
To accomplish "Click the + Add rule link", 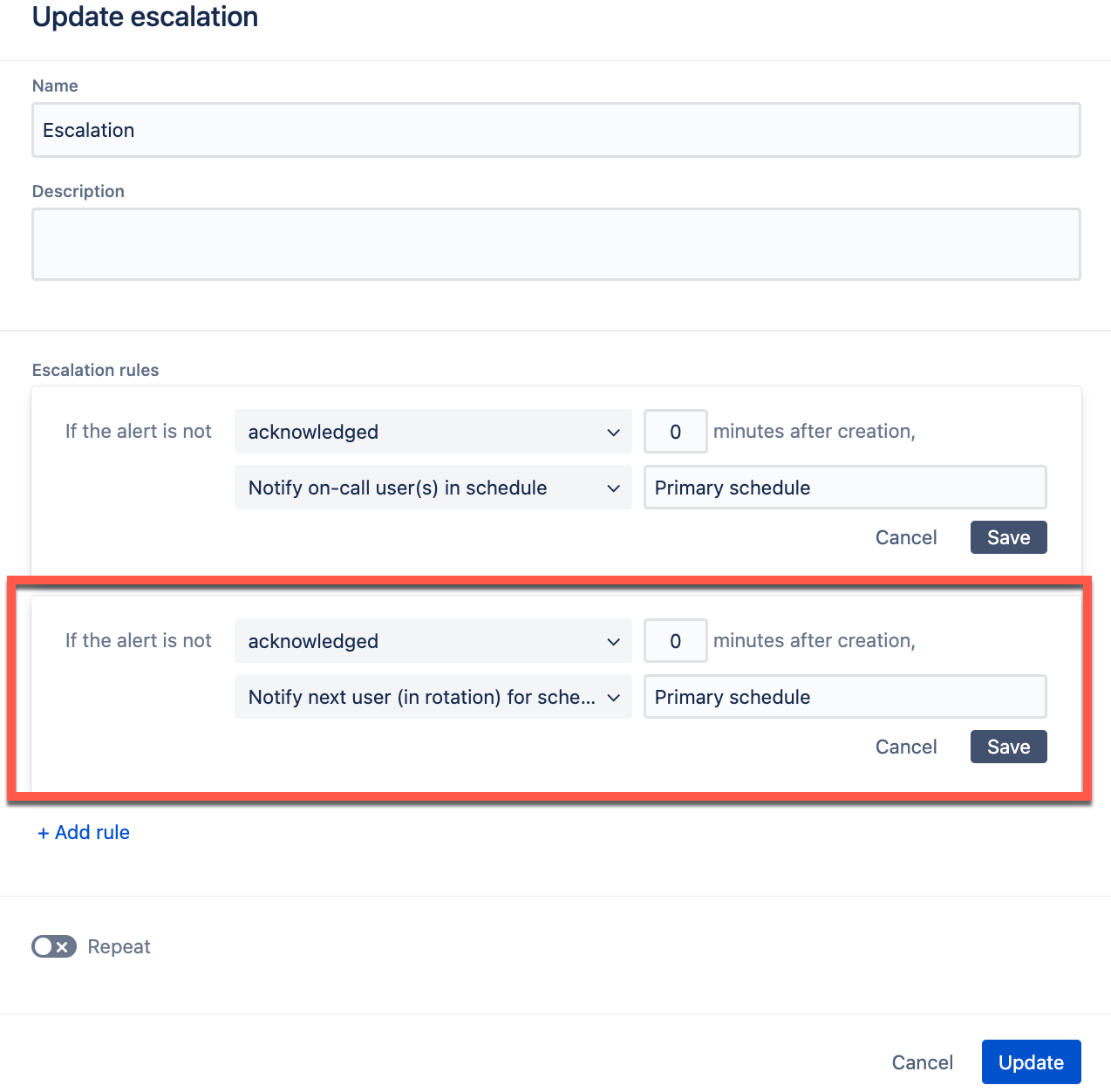I will pos(83,832).
